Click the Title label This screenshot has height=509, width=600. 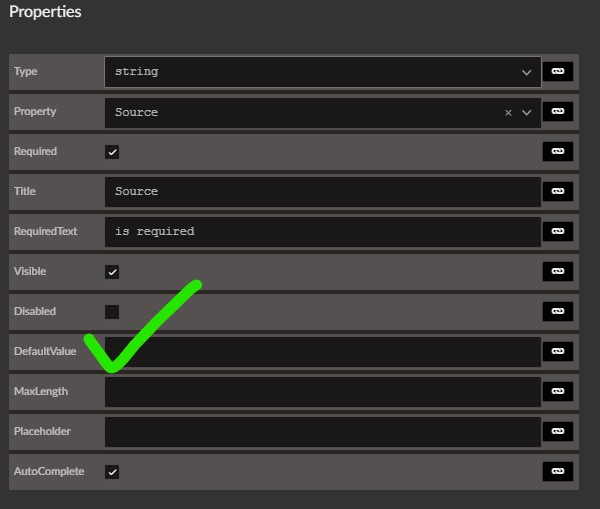point(25,191)
